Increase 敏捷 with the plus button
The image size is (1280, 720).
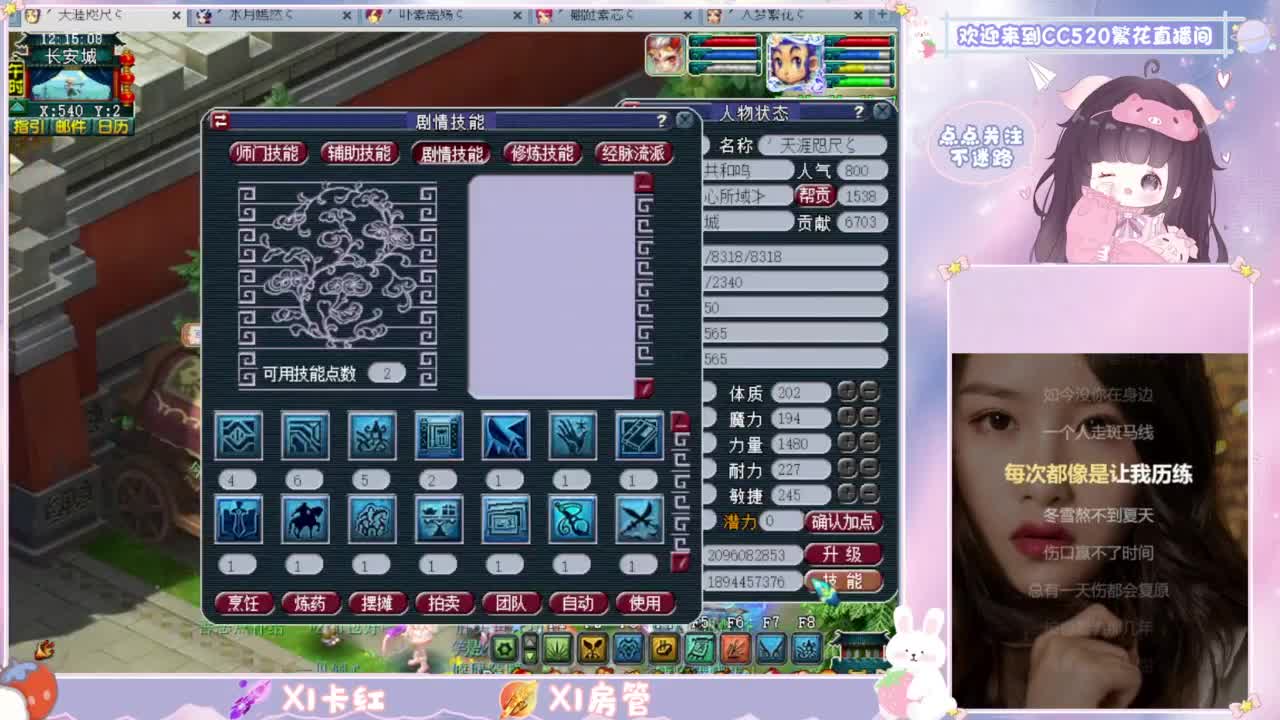pyautogui.click(x=847, y=494)
